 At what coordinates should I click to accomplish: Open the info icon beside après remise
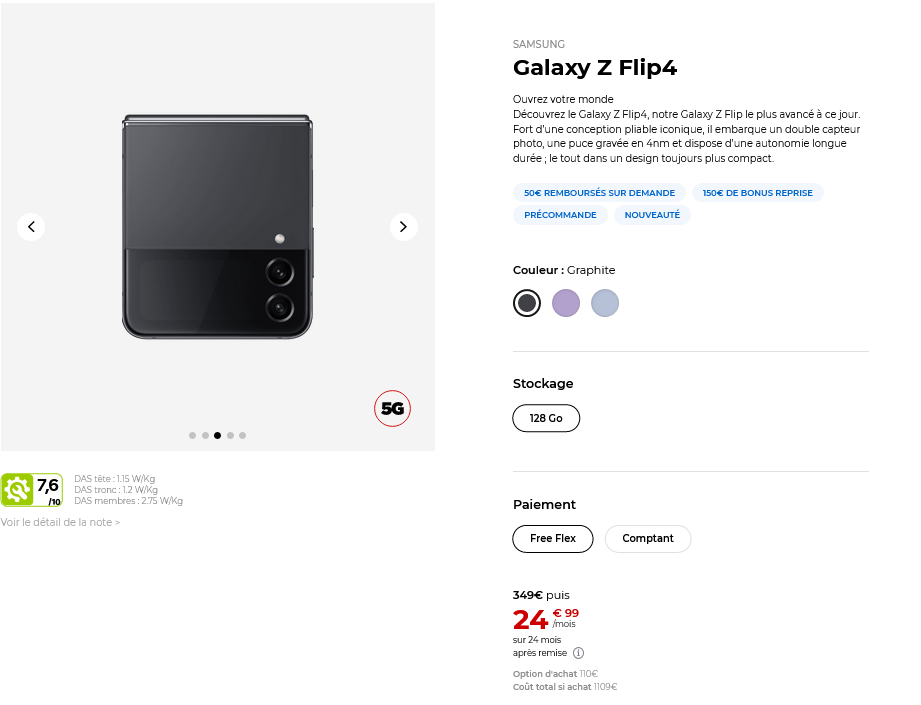(x=578, y=653)
